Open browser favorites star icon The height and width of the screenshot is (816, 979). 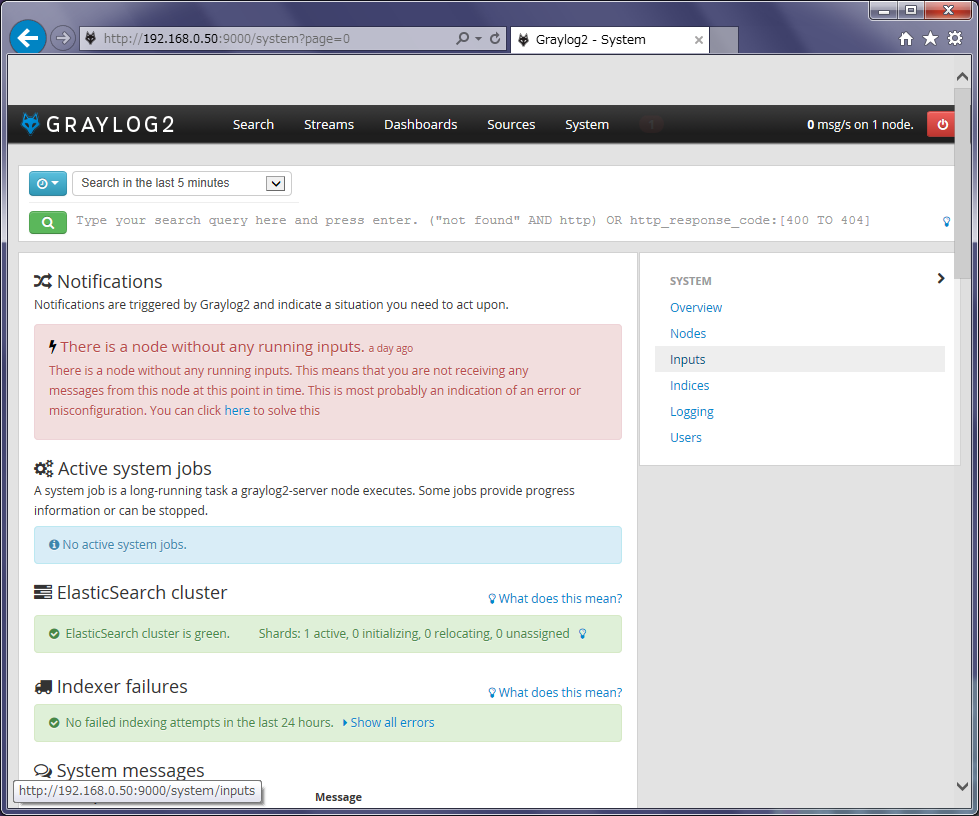click(930, 39)
